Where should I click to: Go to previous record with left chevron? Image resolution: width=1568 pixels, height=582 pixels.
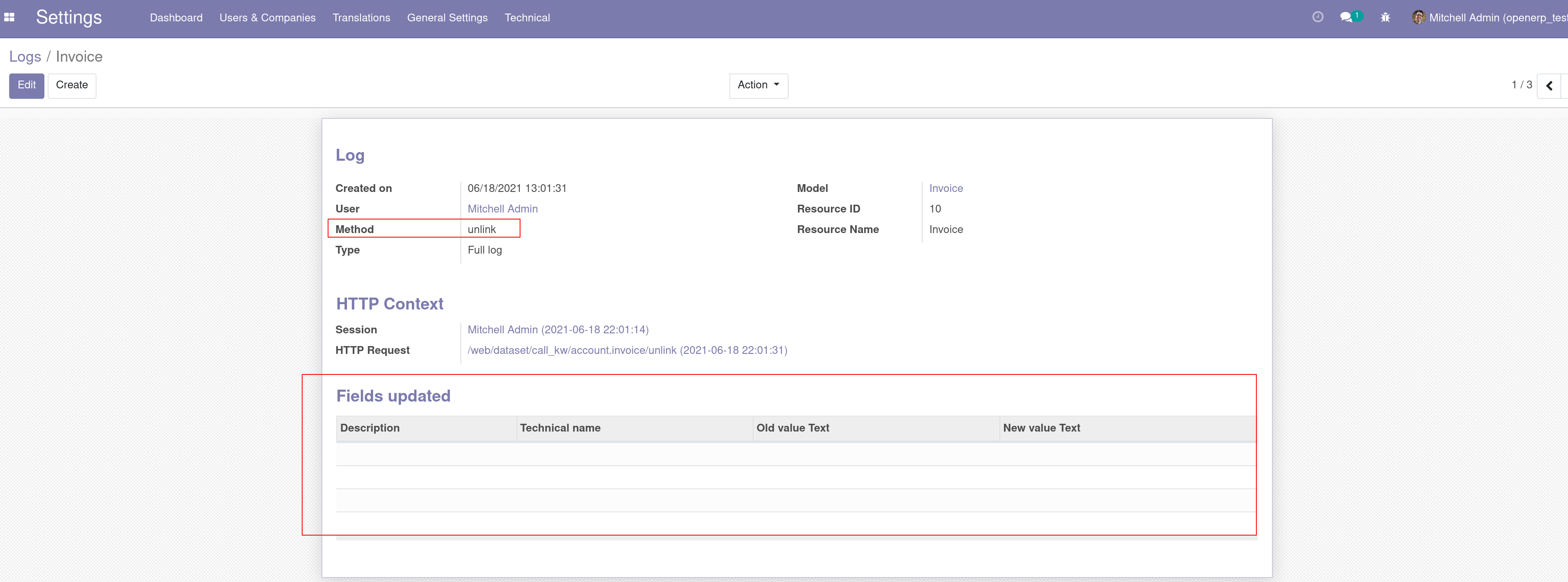pos(1550,86)
